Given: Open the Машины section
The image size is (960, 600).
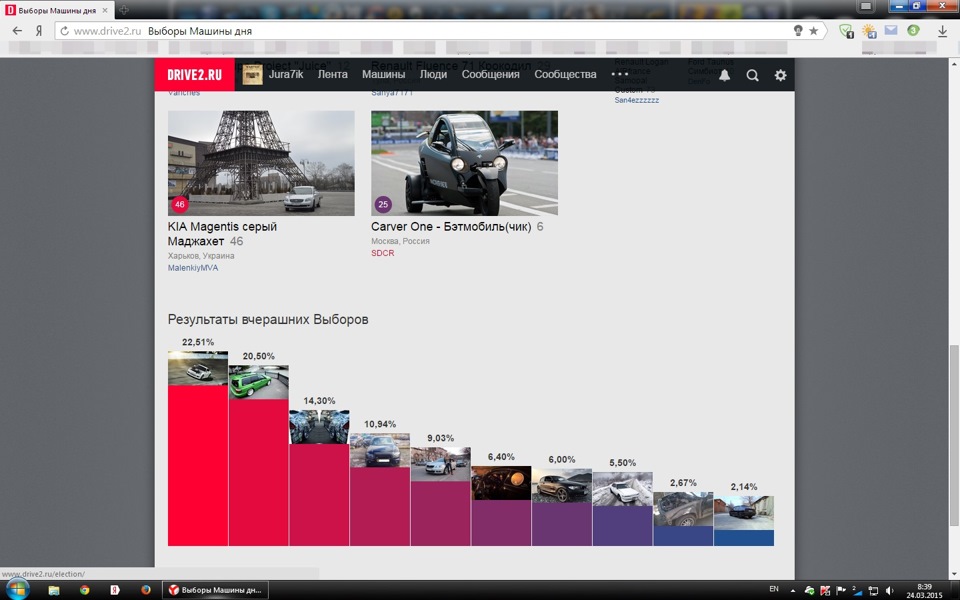Looking at the screenshot, I should (x=383, y=74).
